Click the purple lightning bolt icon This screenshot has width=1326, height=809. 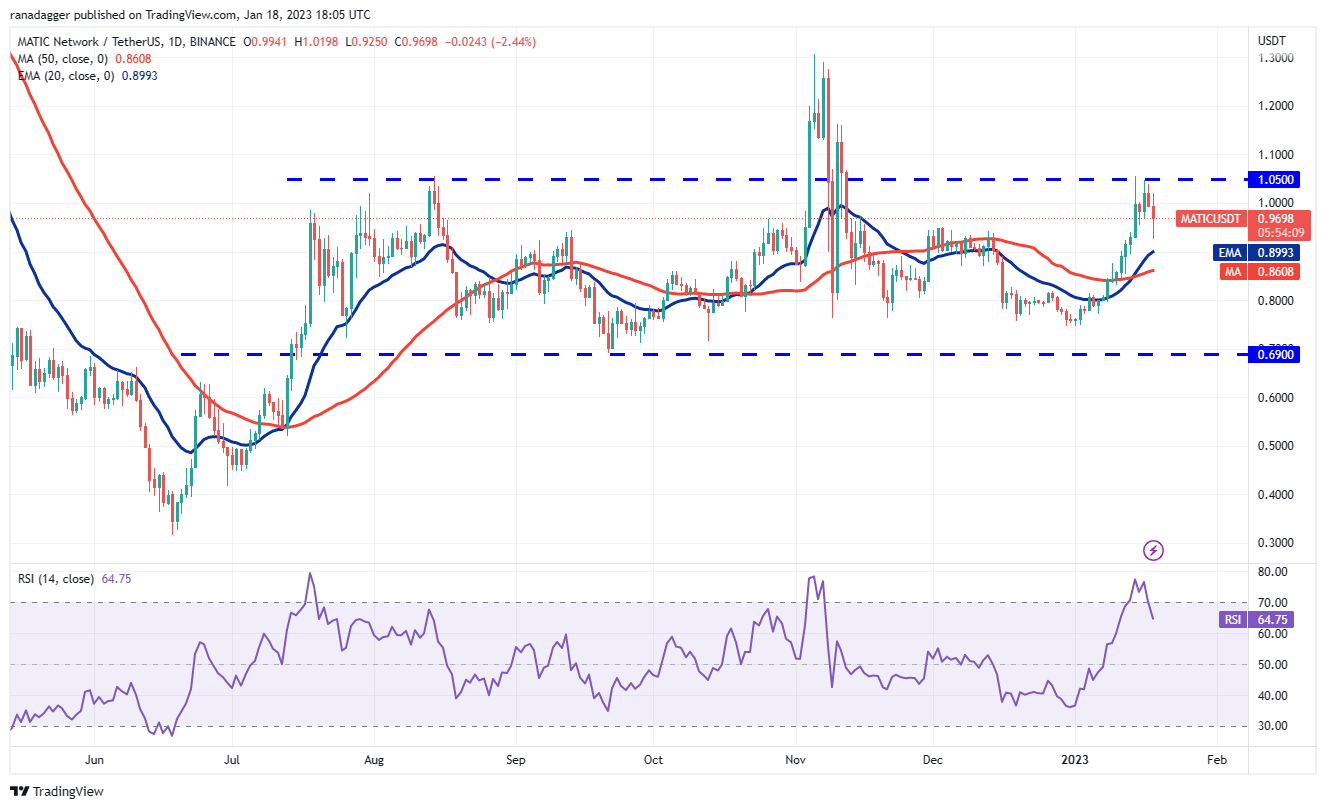(x=1153, y=550)
